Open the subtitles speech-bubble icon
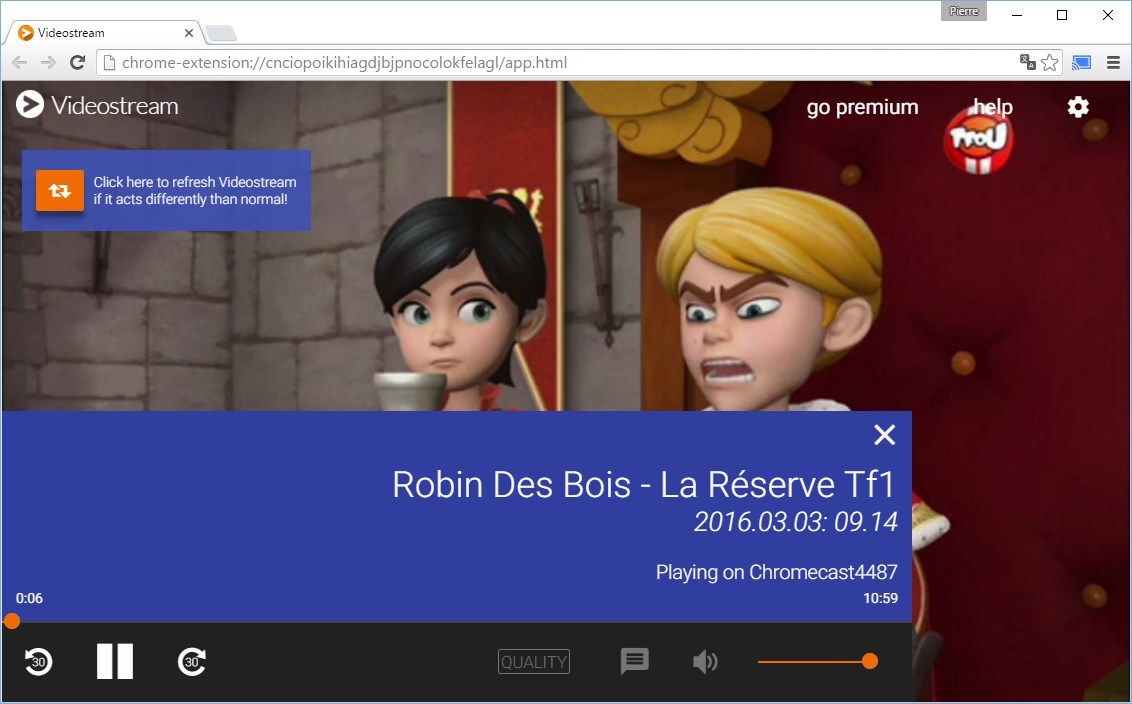1132x704 pixels. click(635, 661)
